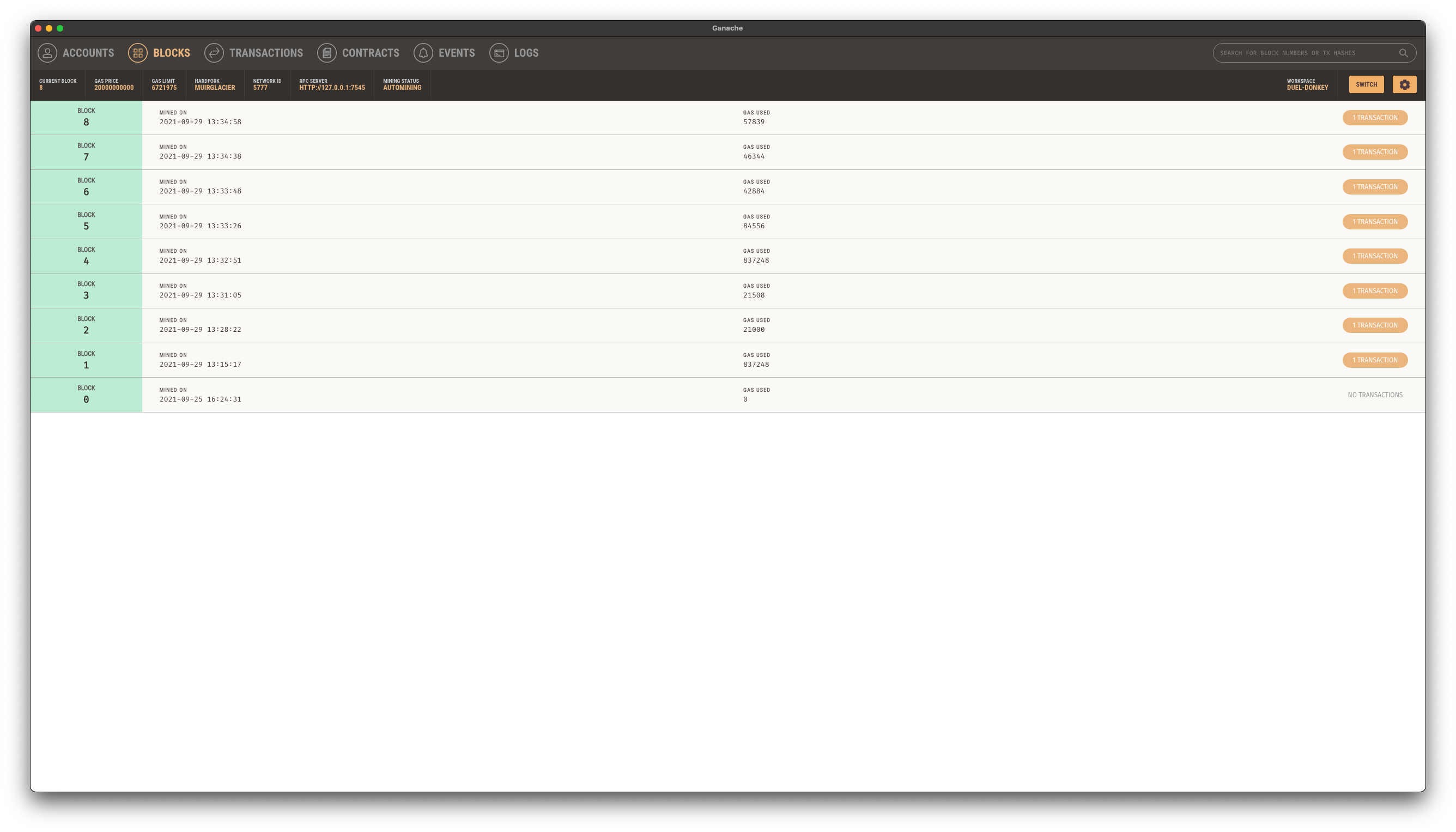Click the Contracts document icon

(327, 52)
